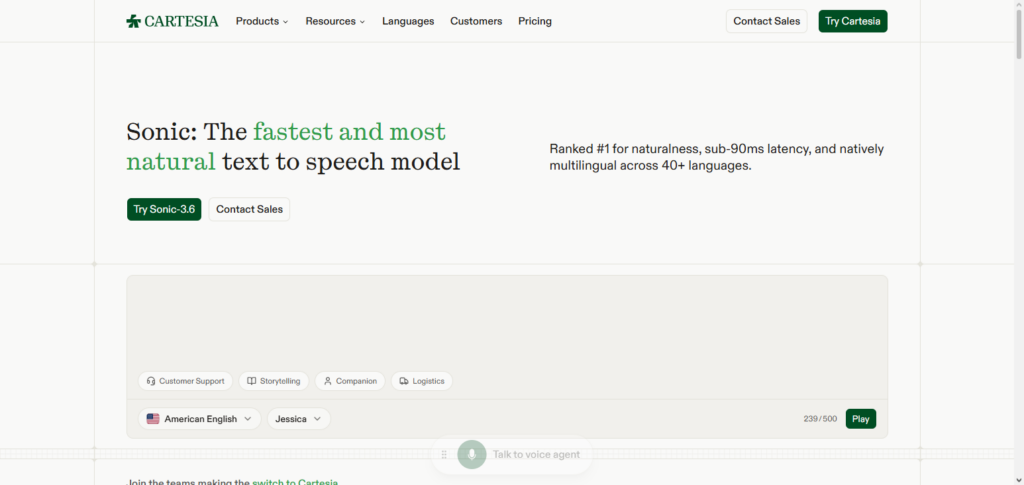
Task: Select the Storytelling preset chip
Action: click(x=274, y=381)
